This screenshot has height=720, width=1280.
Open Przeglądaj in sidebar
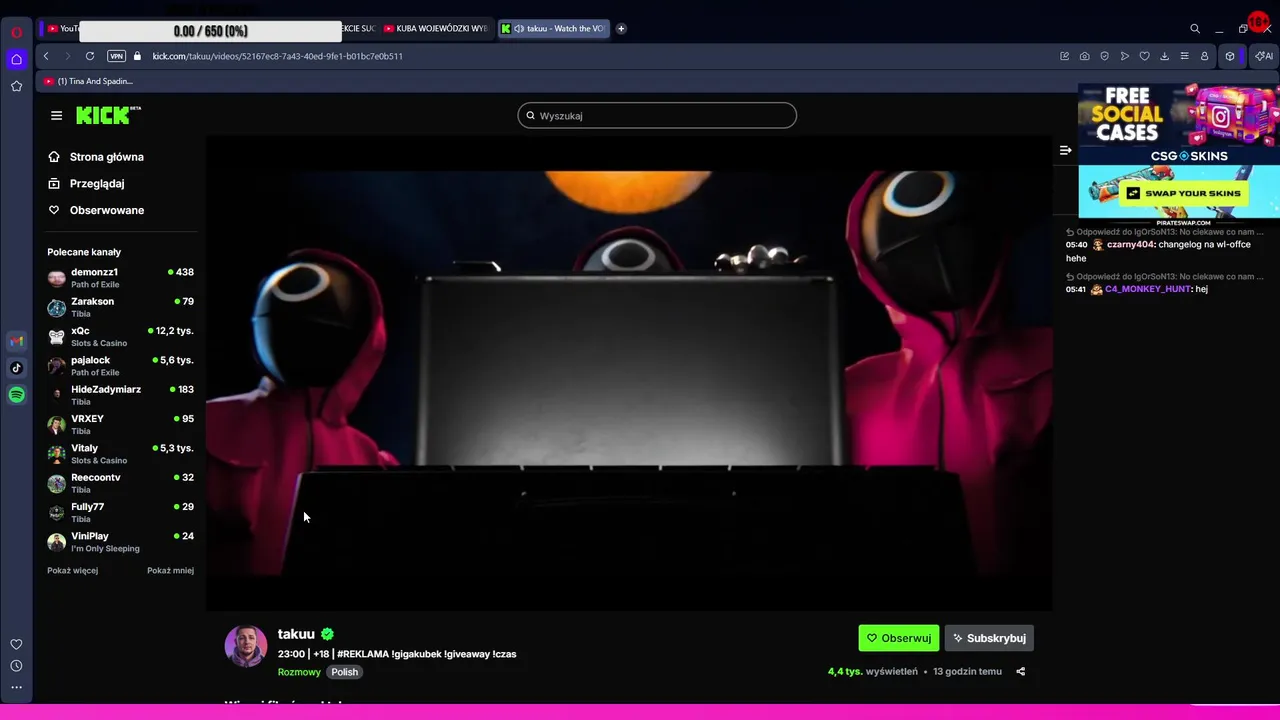coord(86,184)
